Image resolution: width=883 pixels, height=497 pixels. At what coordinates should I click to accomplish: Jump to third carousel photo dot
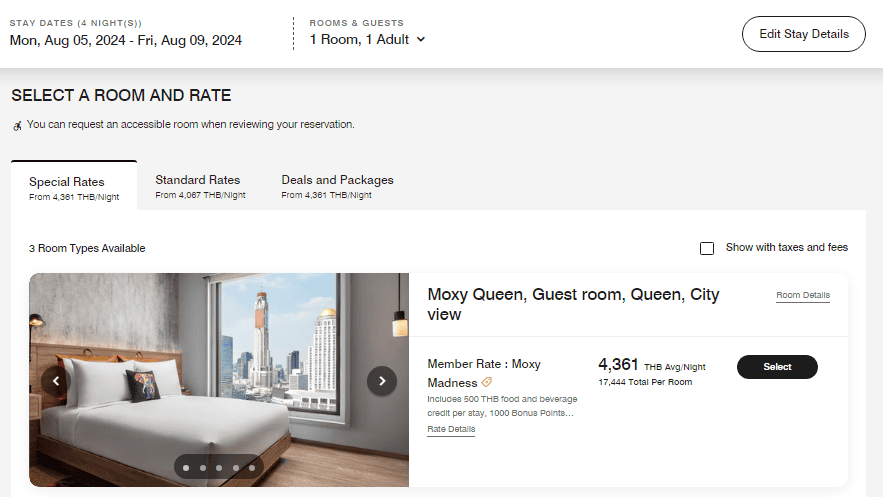(x=219, y=468)
